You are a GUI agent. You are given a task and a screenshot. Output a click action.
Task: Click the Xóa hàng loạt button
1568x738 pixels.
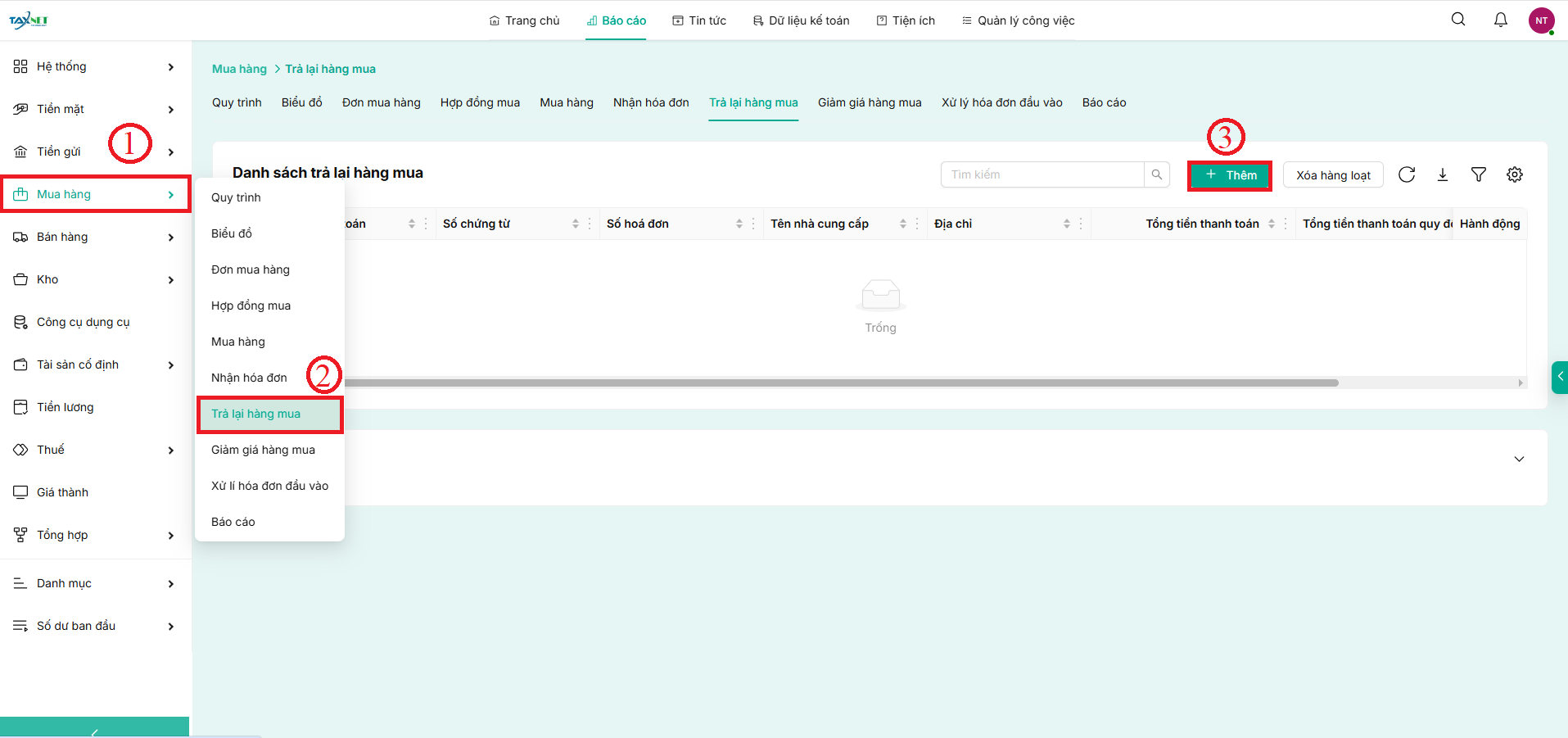click(1332, 175)
